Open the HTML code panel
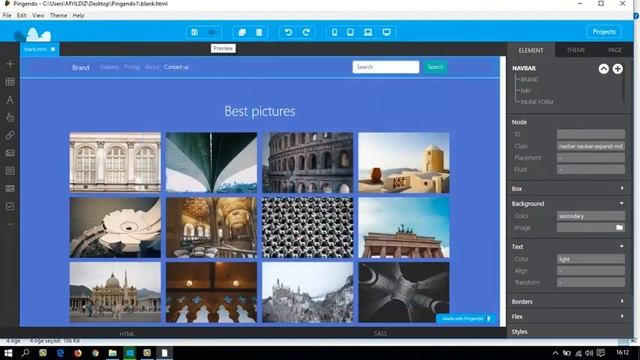 point(127,334)
